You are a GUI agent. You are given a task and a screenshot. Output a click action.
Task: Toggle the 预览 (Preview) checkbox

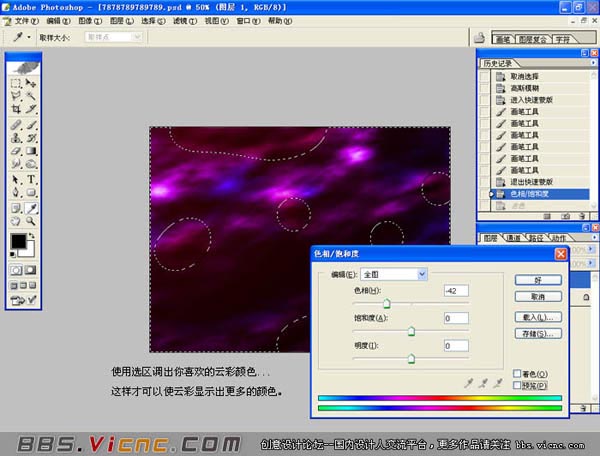pyautogui.click(x=517, y=385)
